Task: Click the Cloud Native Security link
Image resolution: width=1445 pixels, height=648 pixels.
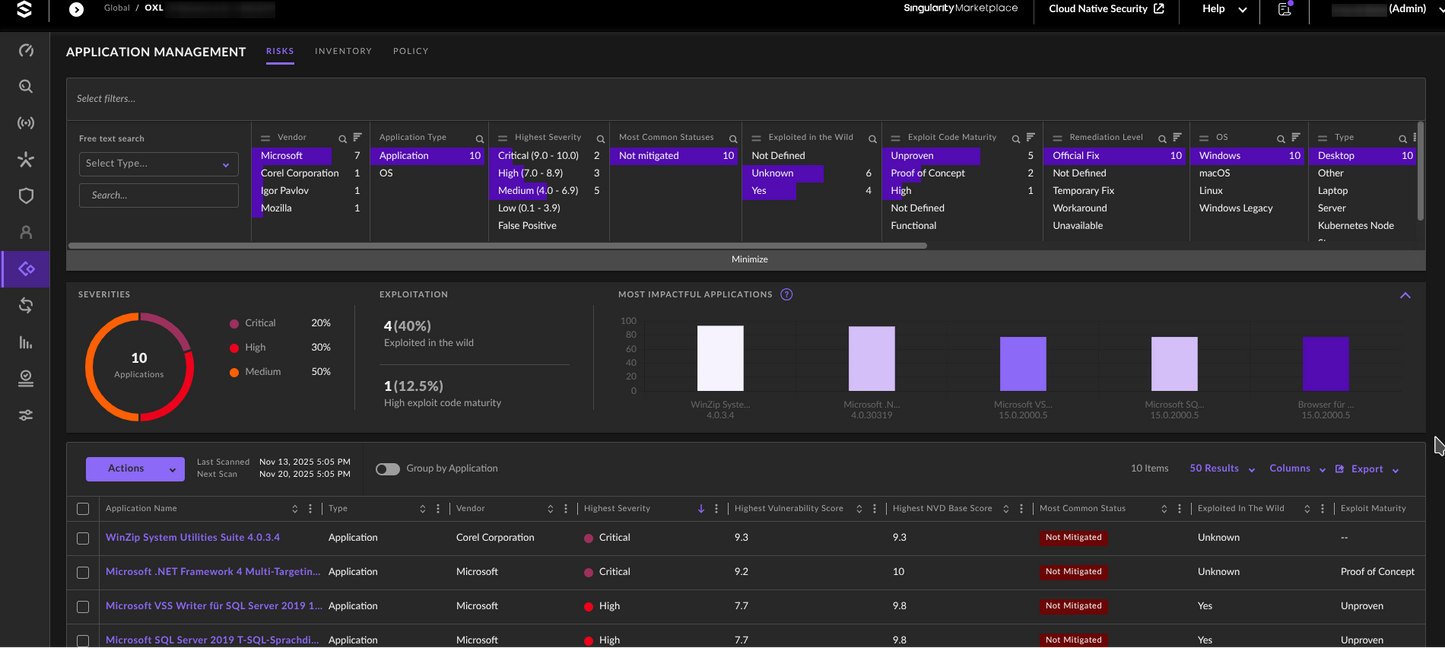Action: point(1097,9)
